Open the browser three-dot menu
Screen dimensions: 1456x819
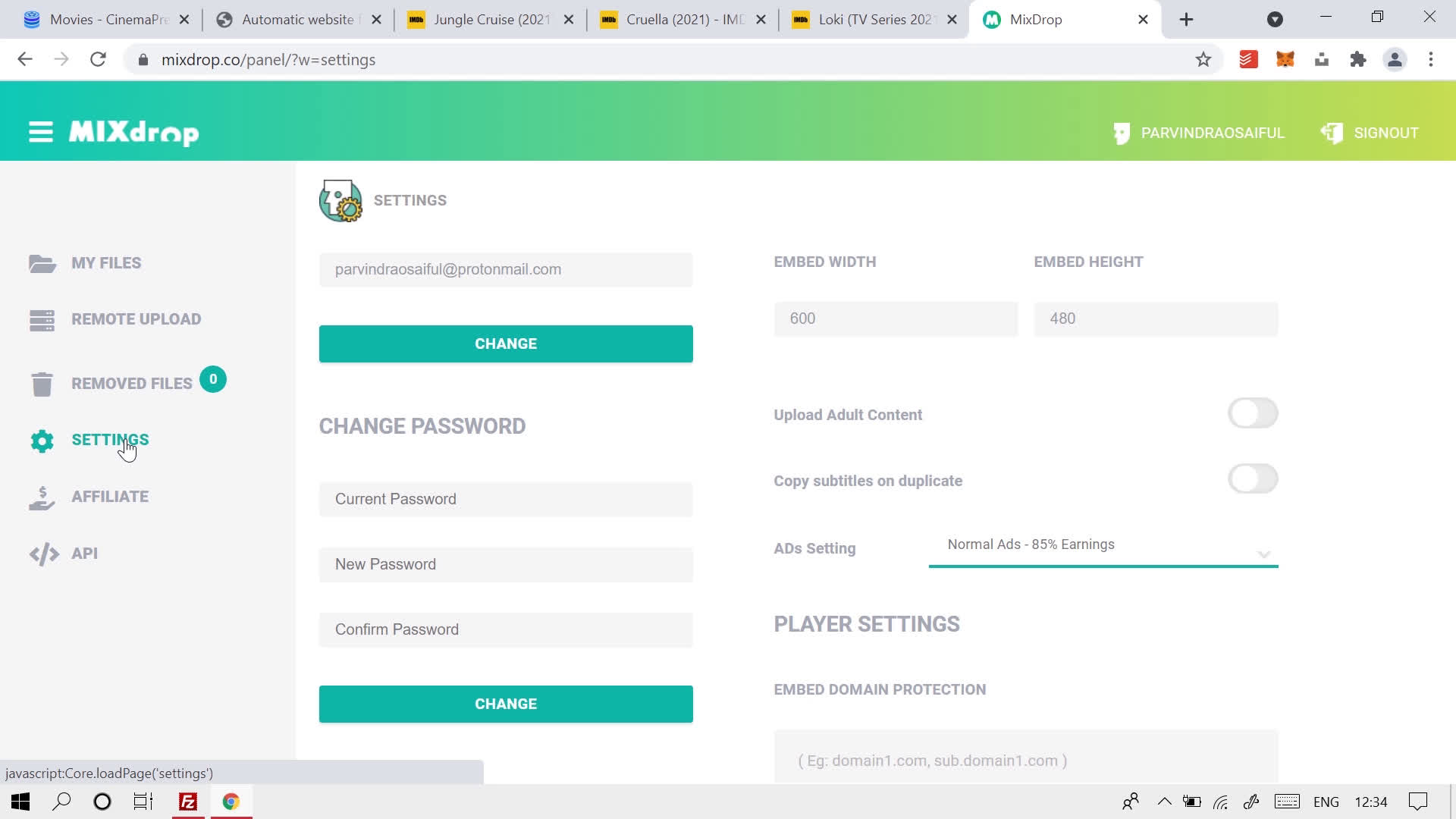(1431, 59)
